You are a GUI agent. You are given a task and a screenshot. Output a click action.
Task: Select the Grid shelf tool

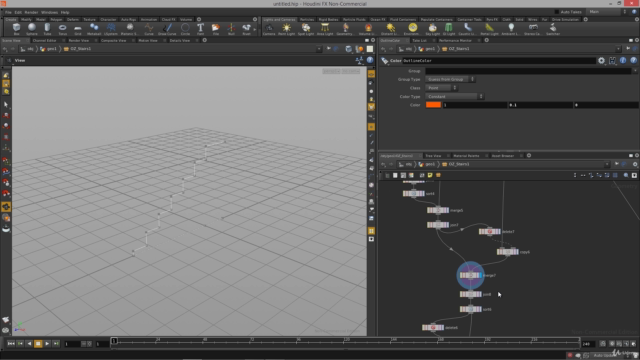point(78,29)
